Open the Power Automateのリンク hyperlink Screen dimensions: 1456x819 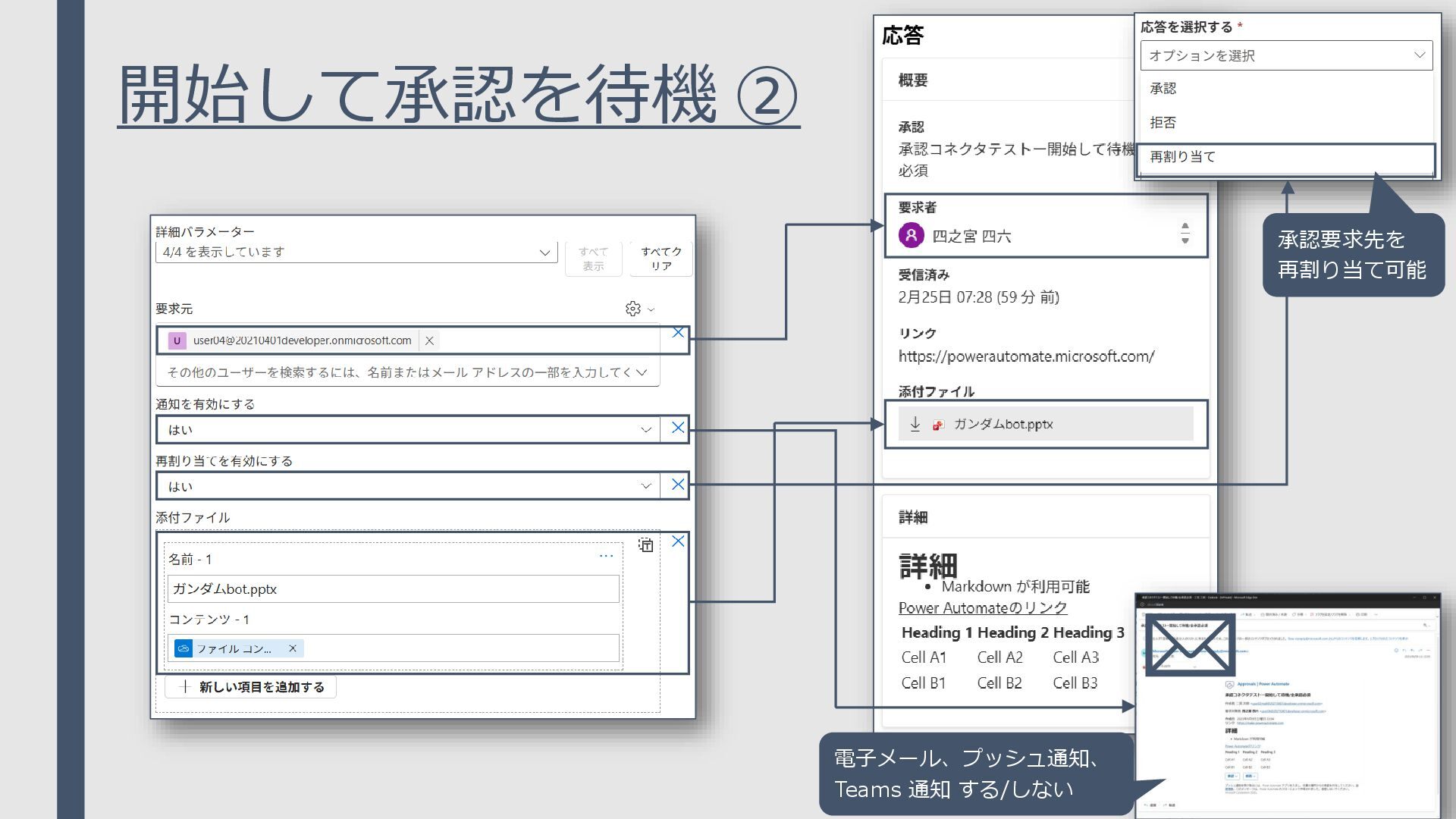[982, 608]
